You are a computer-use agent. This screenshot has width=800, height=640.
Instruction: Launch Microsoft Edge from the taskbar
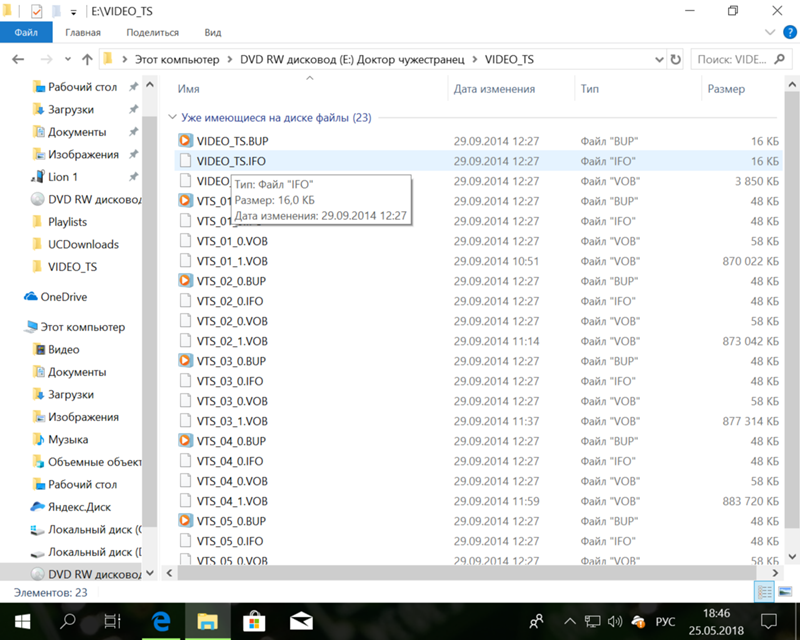[x=161, y=621]
